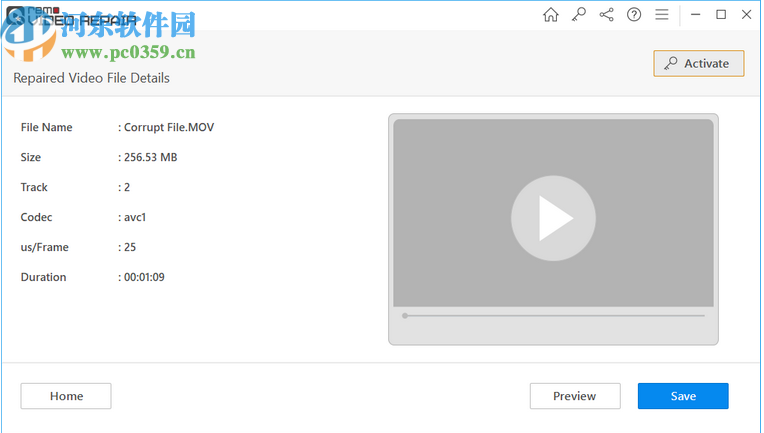Viewport: 764px width, 433px height.
Task: Minimize the Video Repair window
Action: (x=695, y=15)
